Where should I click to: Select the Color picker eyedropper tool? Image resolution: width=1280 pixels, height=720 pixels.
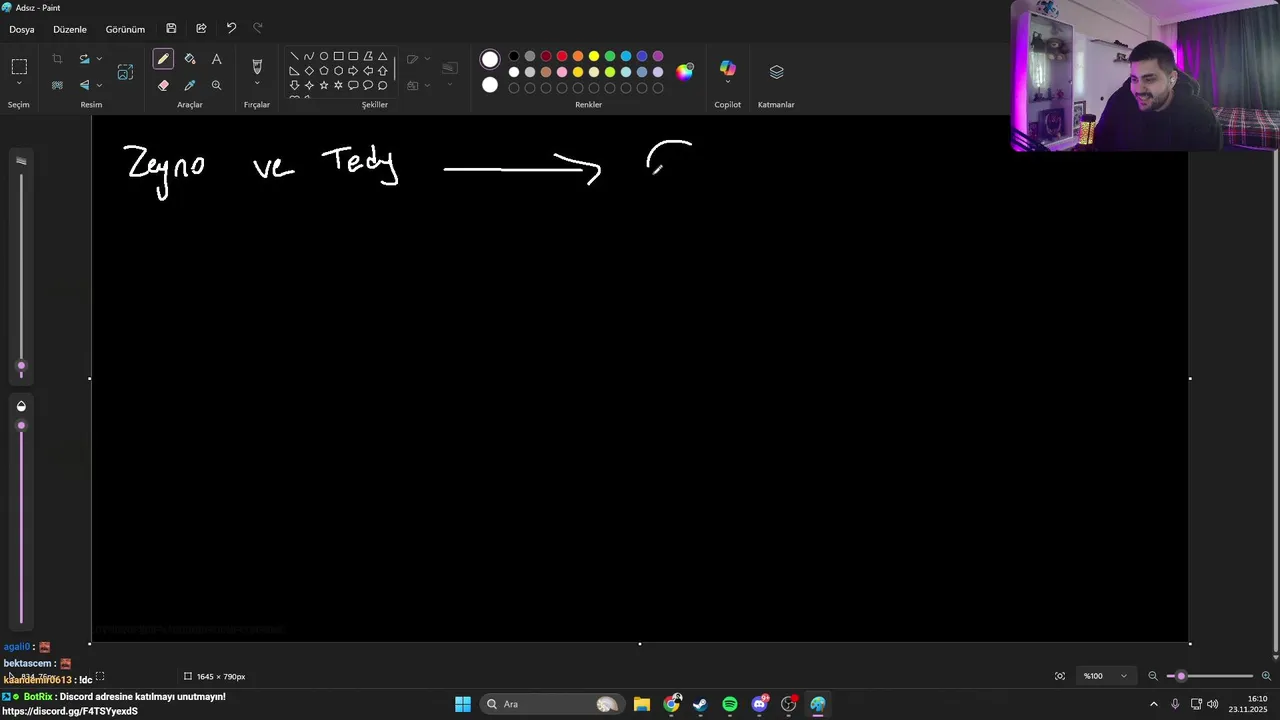(190, 85)
